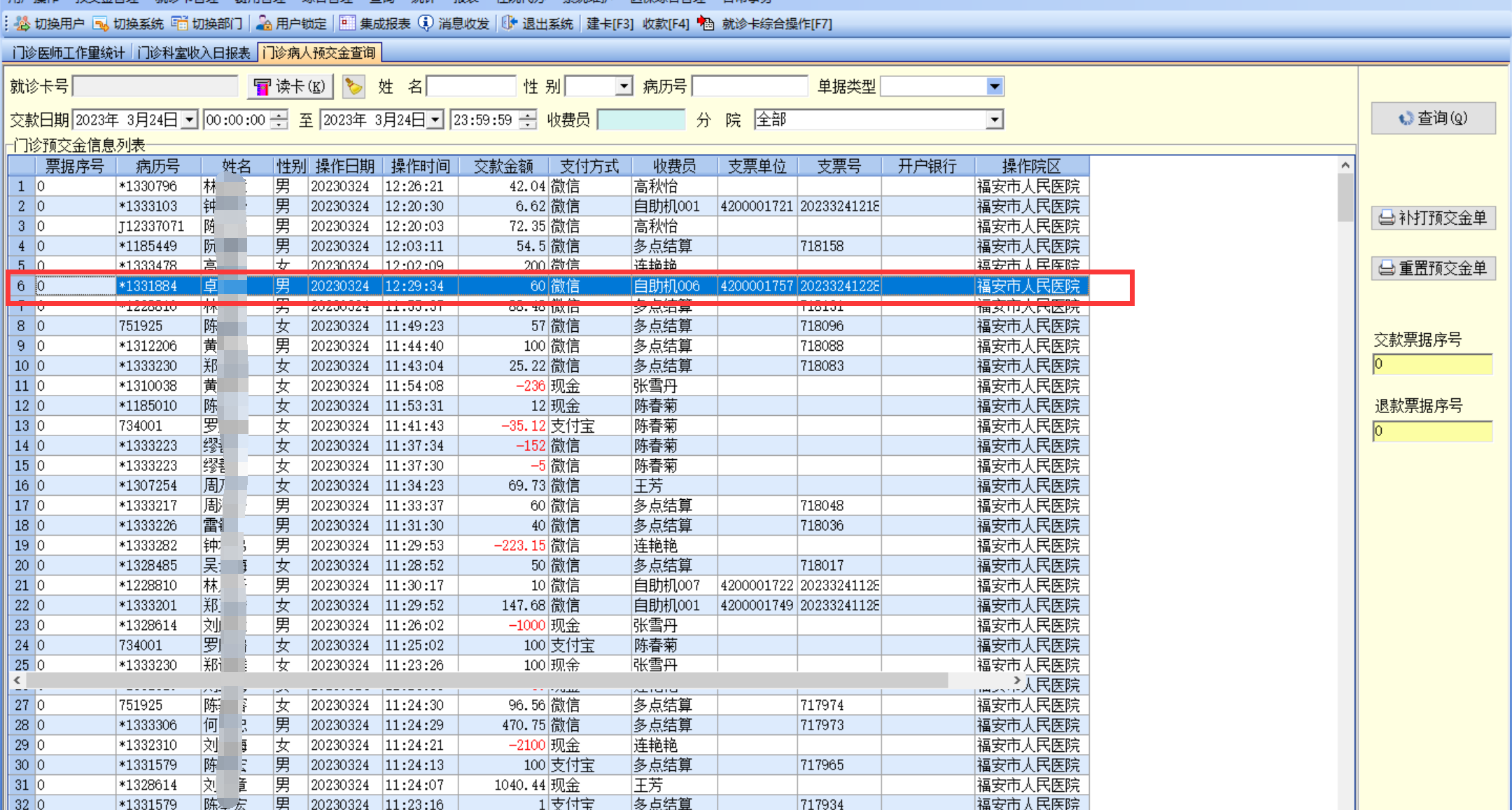This screenshot has height=810, width=1512.
Task: Click 就诊卡综合操作[F7] card operations icon
Action: click(706, 24)
